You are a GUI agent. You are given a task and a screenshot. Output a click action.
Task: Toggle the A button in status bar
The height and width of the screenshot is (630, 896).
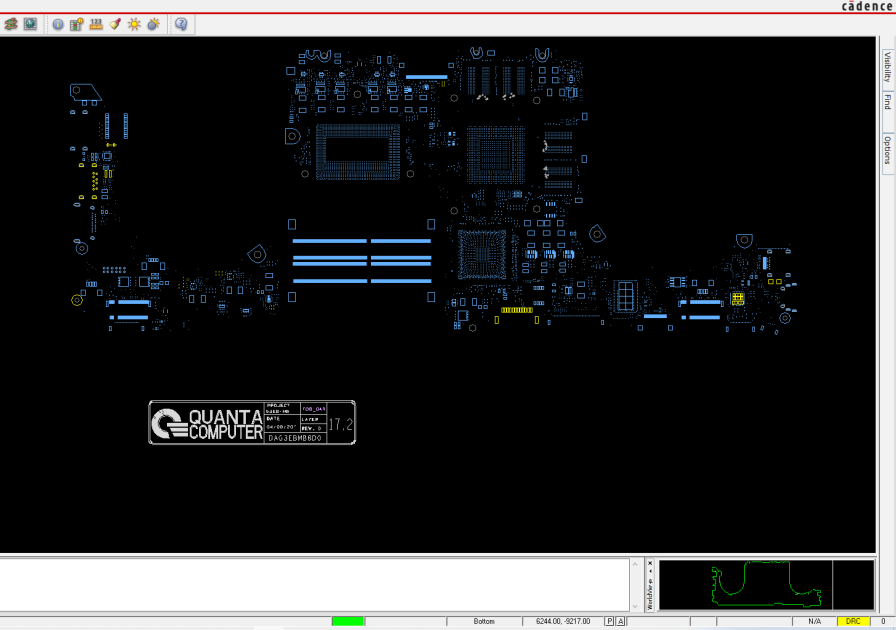pos(621,621)
